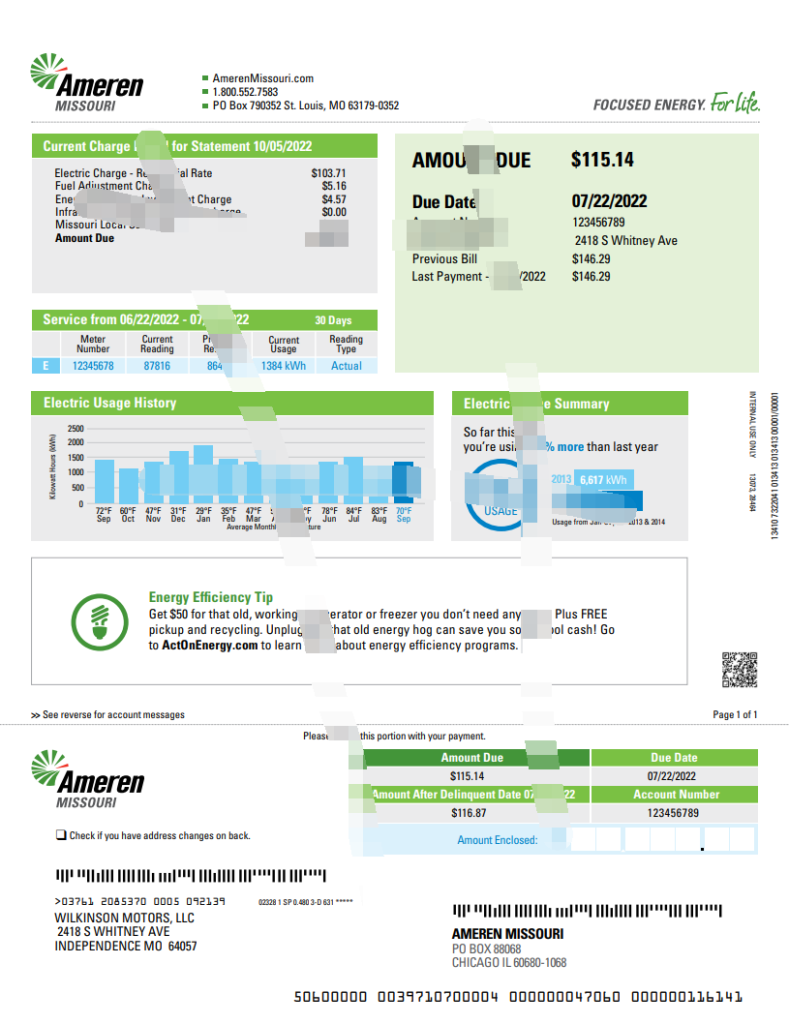Click the Amount Enclosed entry boxes

click(663, 839)
